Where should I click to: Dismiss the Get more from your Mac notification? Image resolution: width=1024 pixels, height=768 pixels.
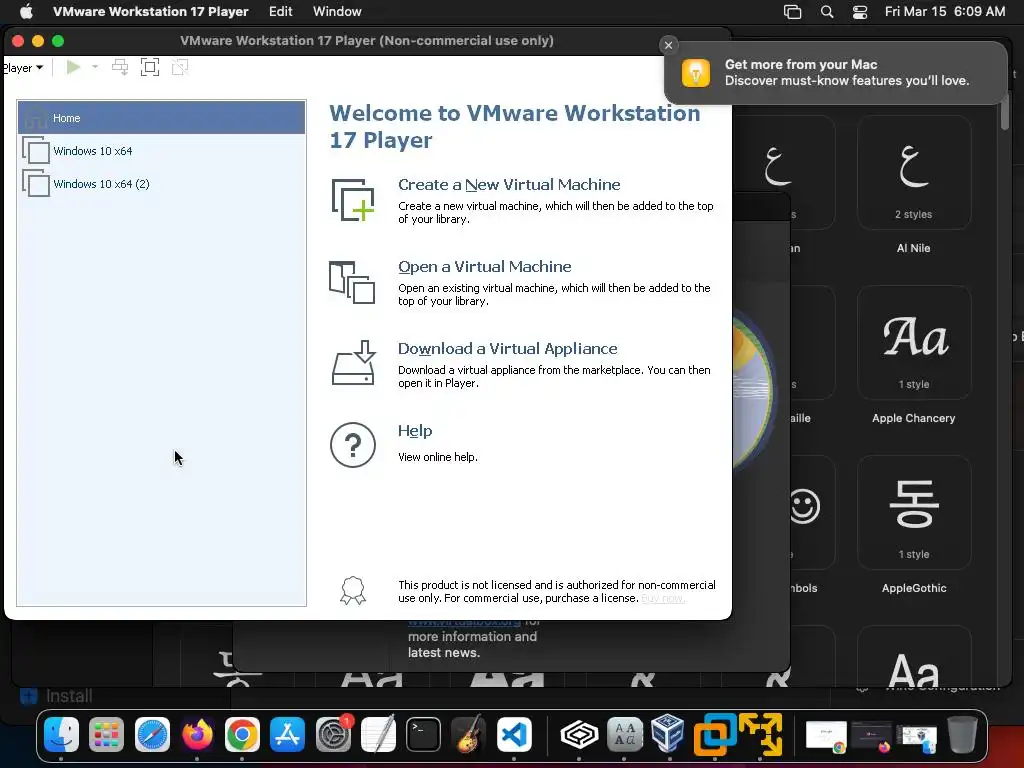[668, 45]
